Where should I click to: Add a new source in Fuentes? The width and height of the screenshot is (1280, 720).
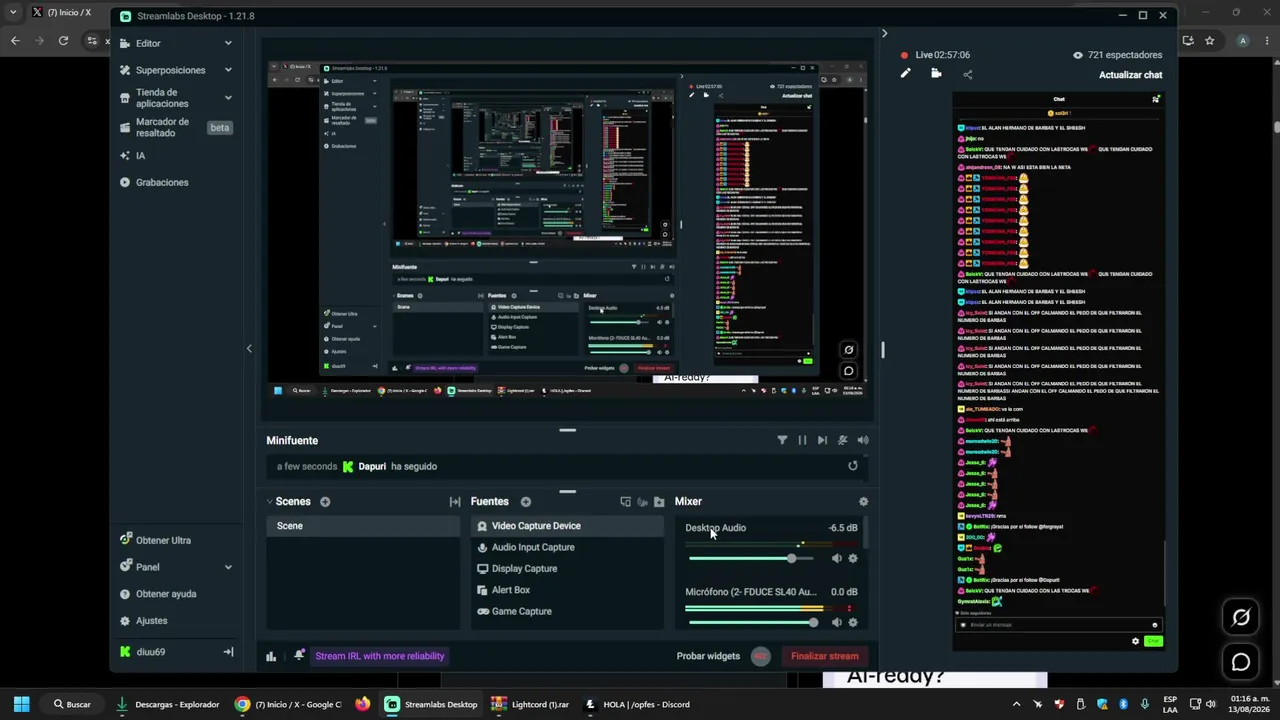coord(526,502)
